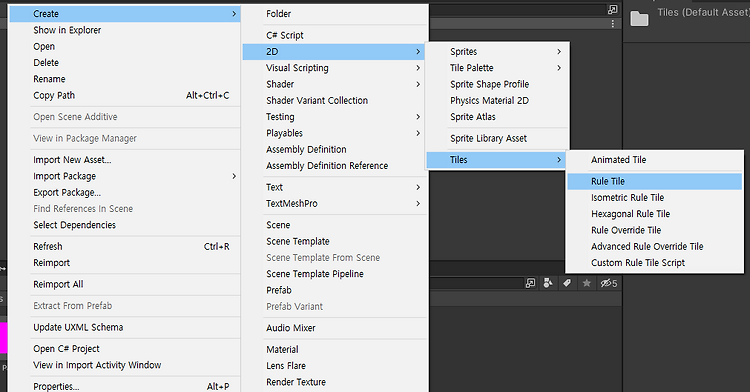Click the Tiles folder icon in Inspector

tap(639, 19)
